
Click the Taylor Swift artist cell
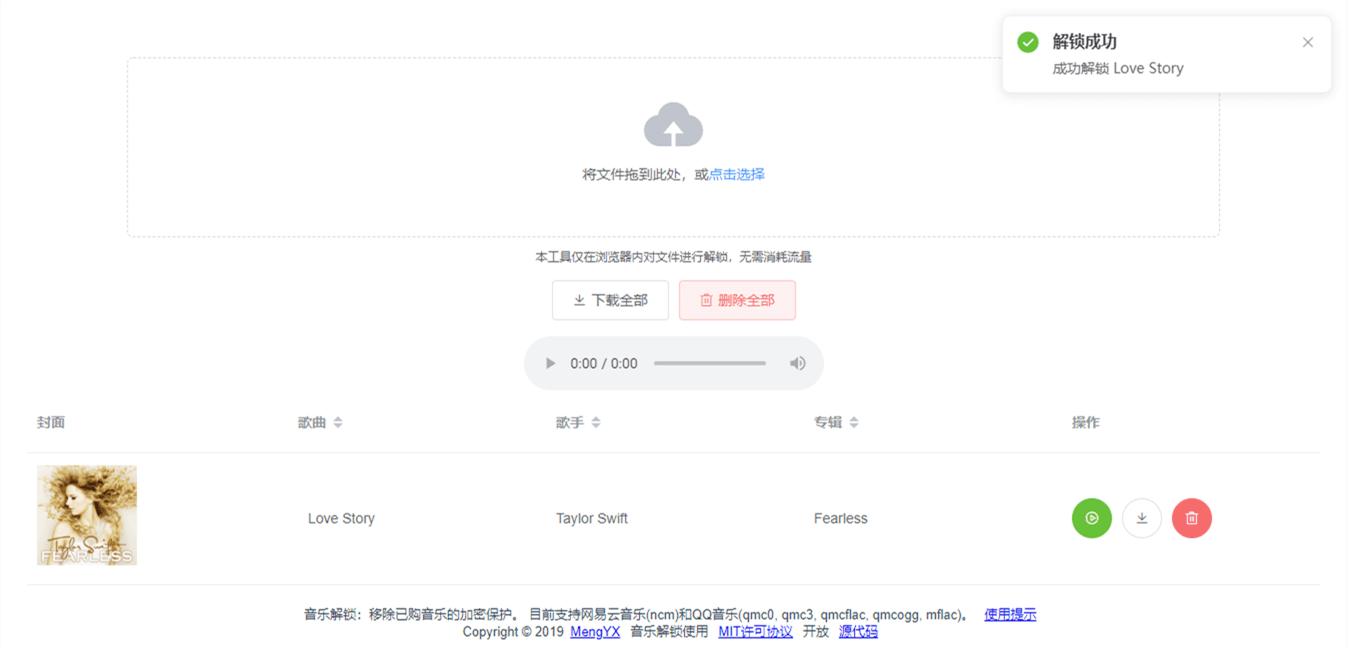click(x=592, y=518)
